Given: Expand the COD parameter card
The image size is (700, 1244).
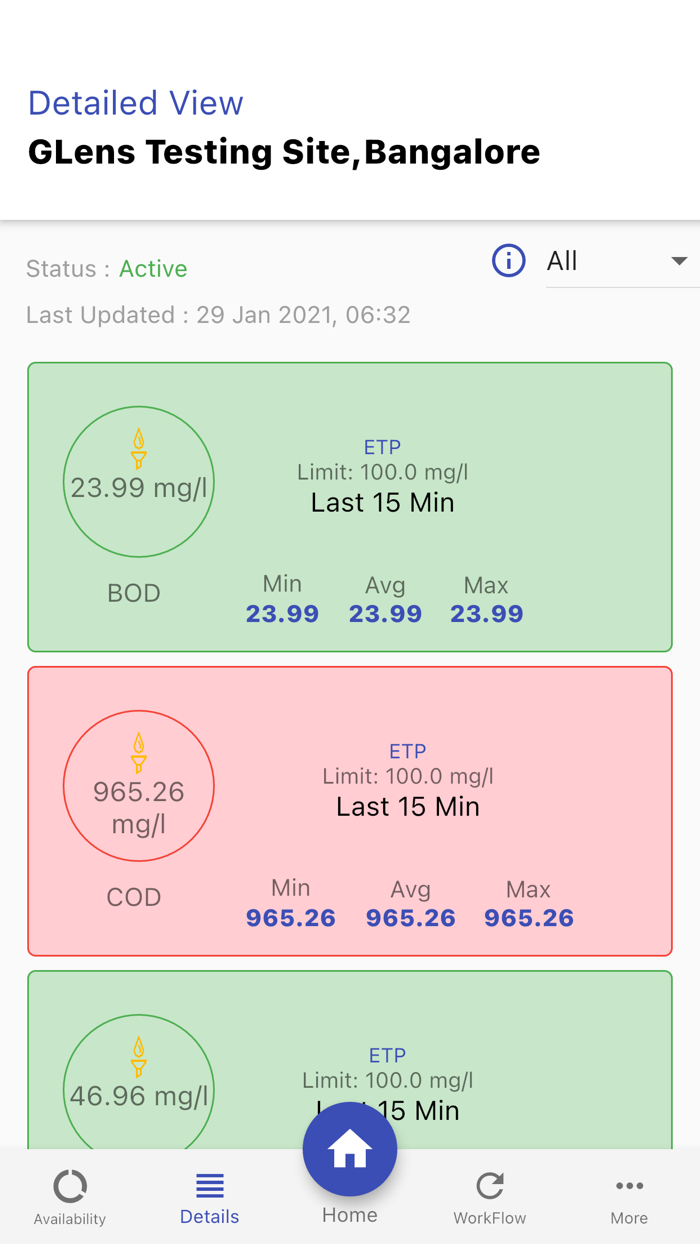Looking at the screenshot, I should tap(350, 810).
